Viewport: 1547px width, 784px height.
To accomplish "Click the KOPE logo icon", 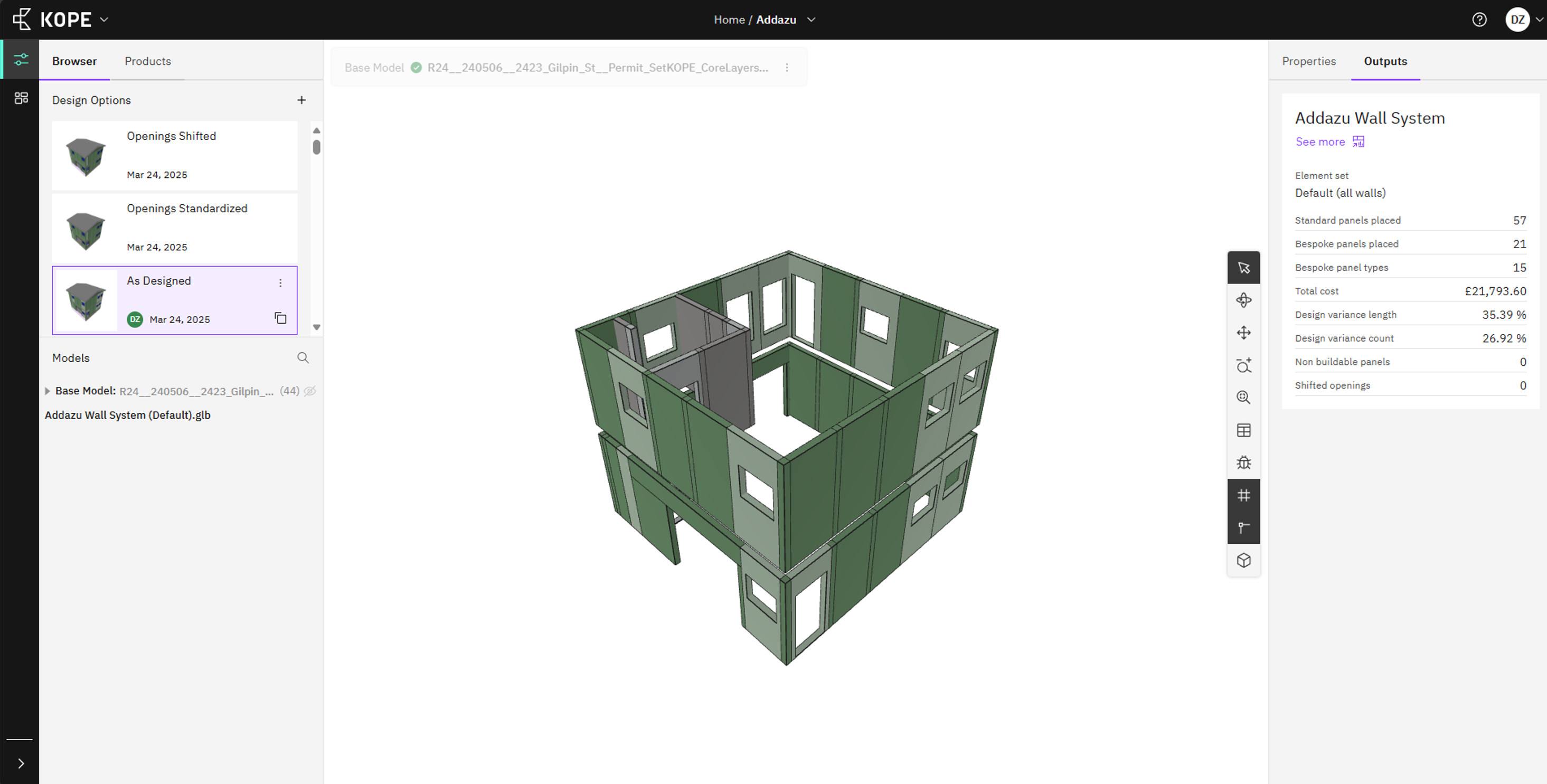I will point(22,19).
